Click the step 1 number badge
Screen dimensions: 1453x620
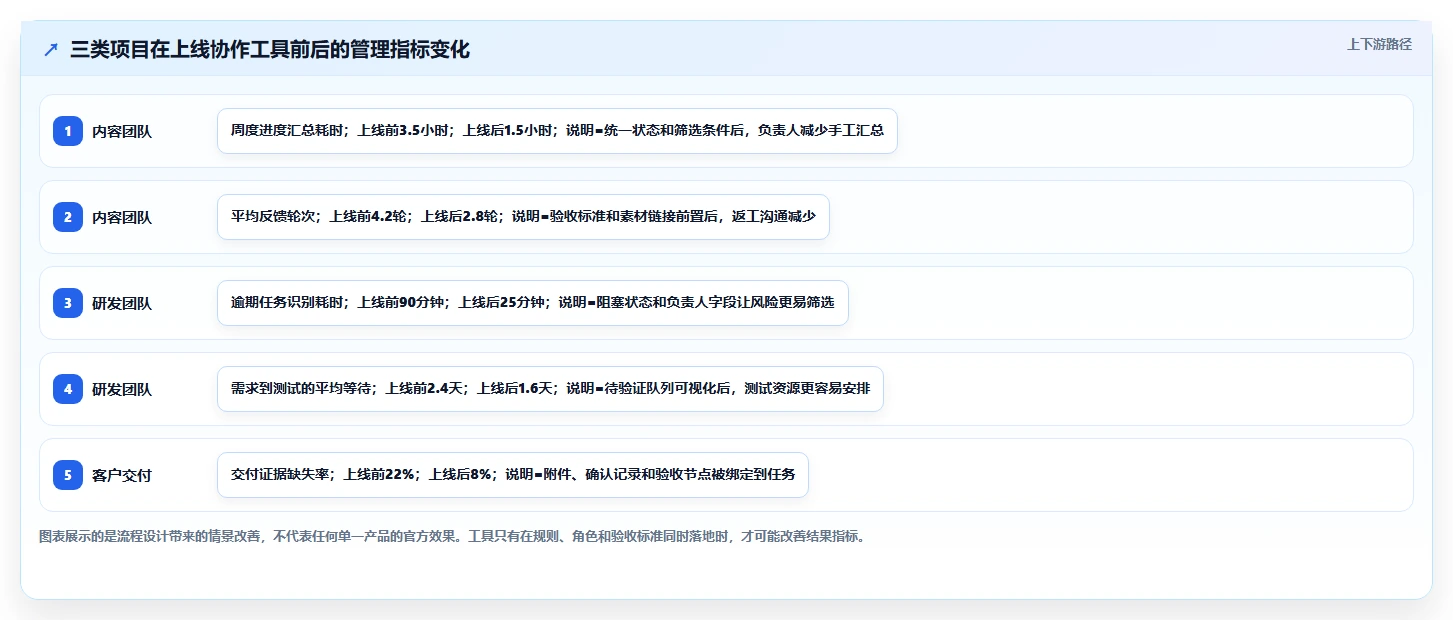tap(68, 131)
